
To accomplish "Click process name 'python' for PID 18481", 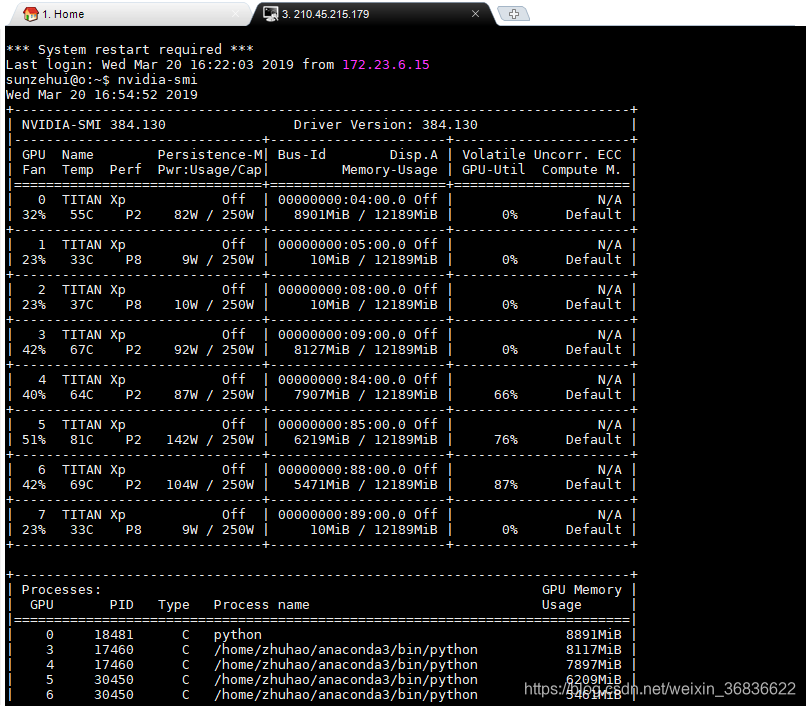I will click(x=237, y=635).
